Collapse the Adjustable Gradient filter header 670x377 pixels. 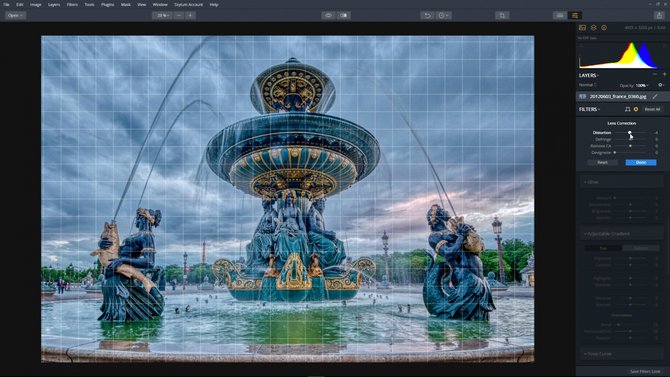point(621,234)
